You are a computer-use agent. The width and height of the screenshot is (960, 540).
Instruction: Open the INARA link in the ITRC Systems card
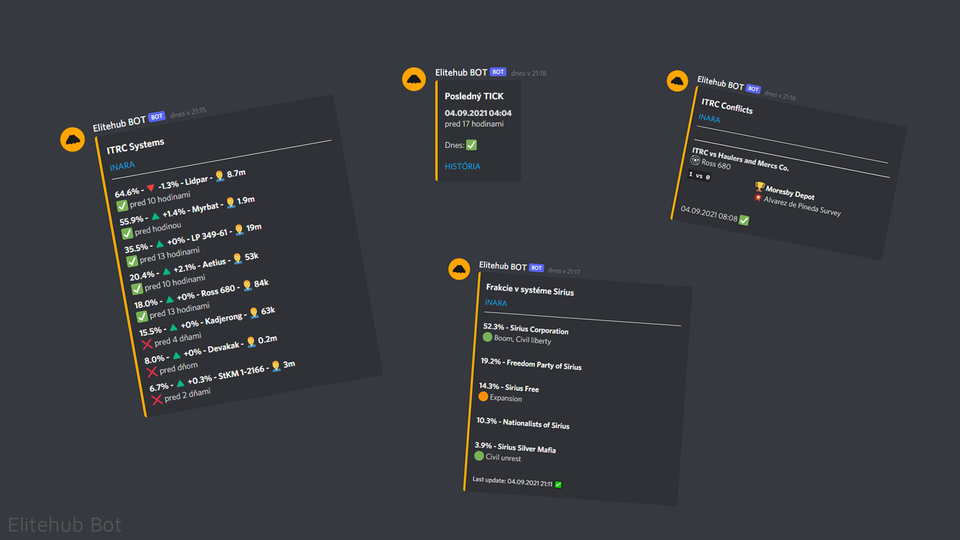tap(122, 166)
